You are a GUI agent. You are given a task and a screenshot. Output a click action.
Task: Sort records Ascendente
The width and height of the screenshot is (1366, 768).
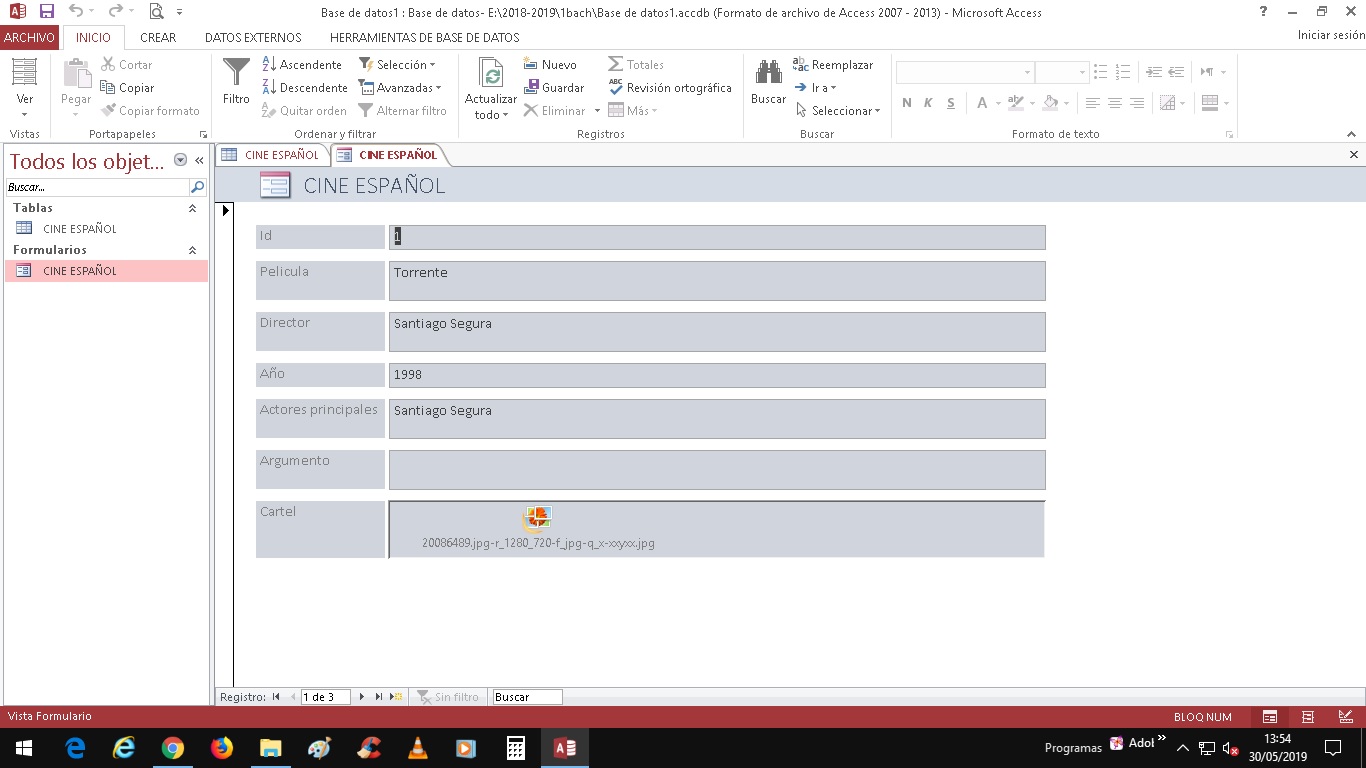click(x=302, y=64)
